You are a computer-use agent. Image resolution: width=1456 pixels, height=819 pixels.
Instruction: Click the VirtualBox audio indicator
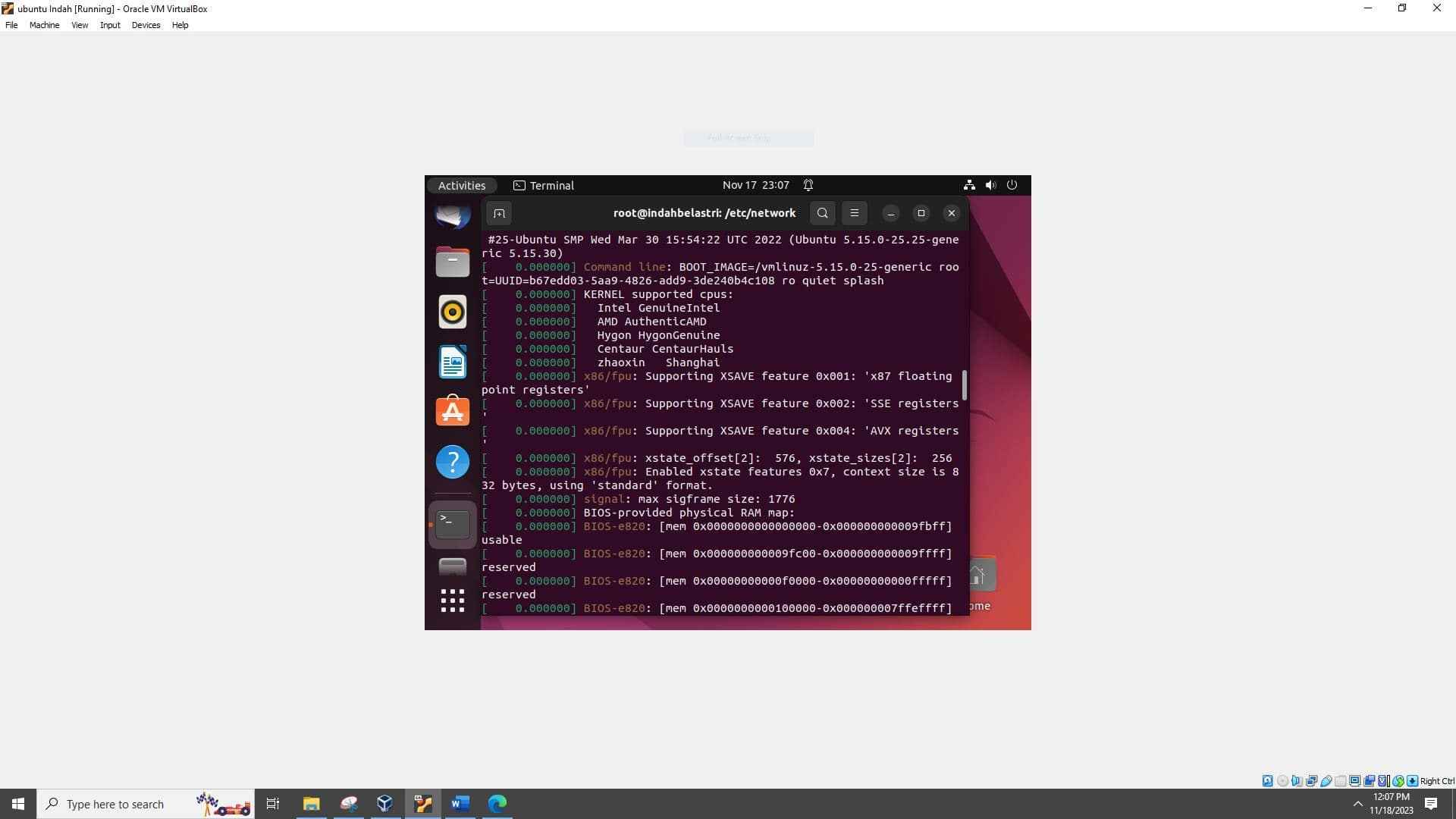[1297, 781]
